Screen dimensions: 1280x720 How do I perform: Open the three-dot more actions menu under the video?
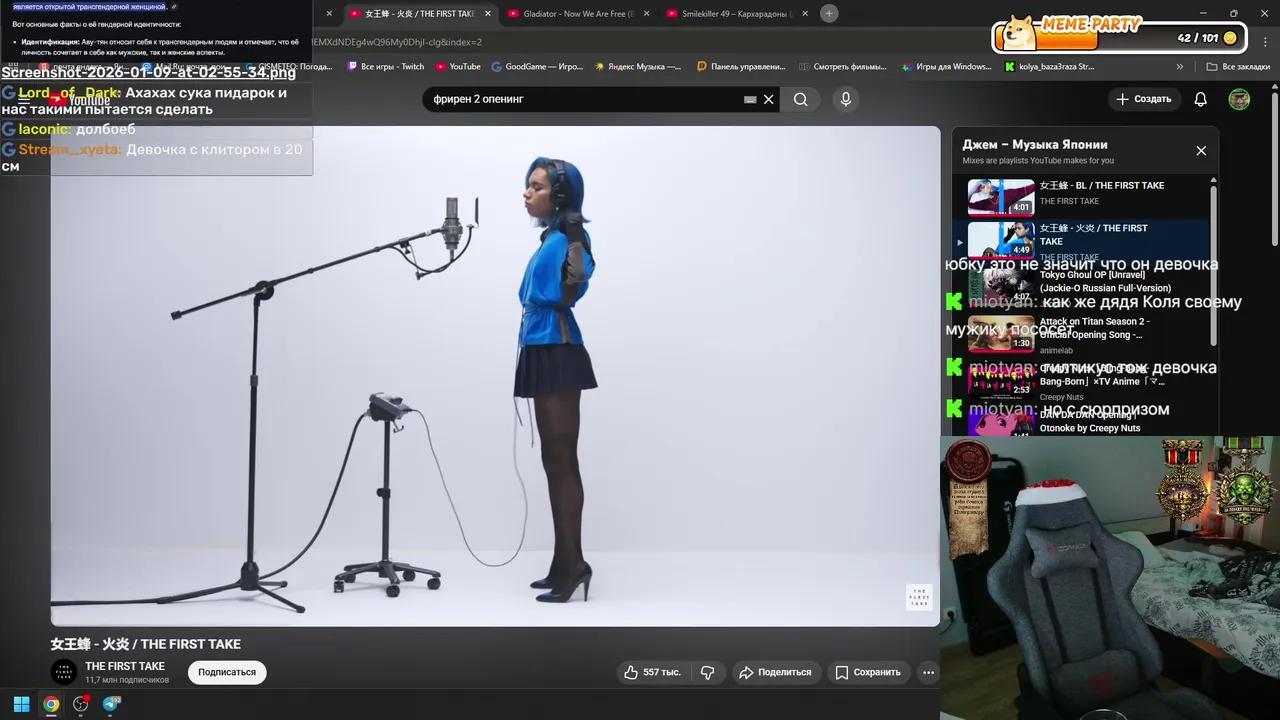[929, 672]
